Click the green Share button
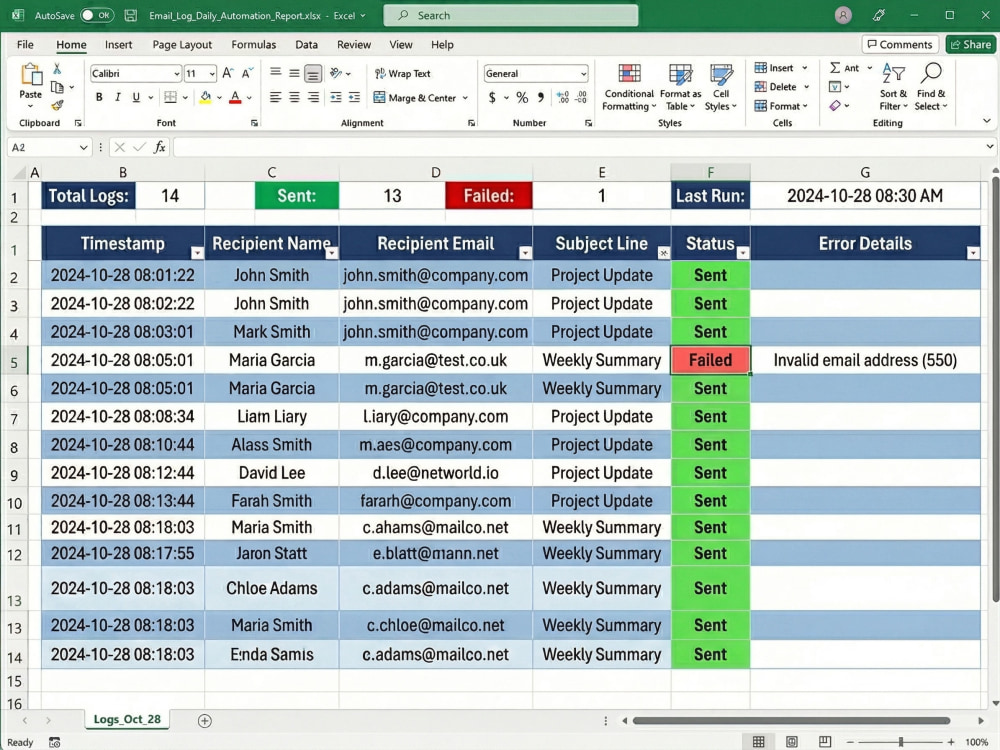Screen dimensions: 1000x750 pyautogui.click(x=971, y=44)
